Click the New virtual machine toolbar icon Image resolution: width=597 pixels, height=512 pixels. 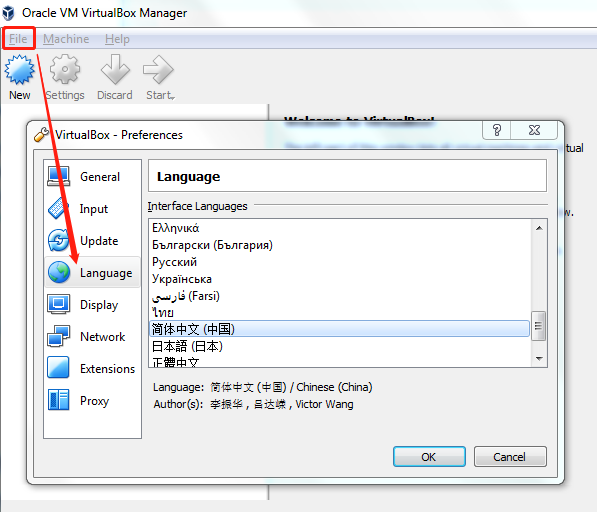pyautogui.click(x=19, y=69)
